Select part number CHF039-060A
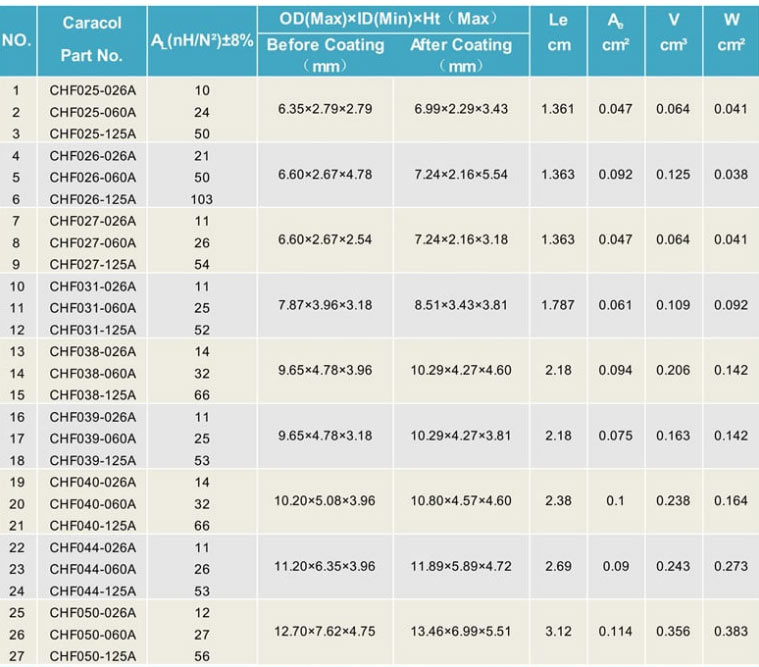The height and width of the screenshot is (667, 759). coord(92,439)
